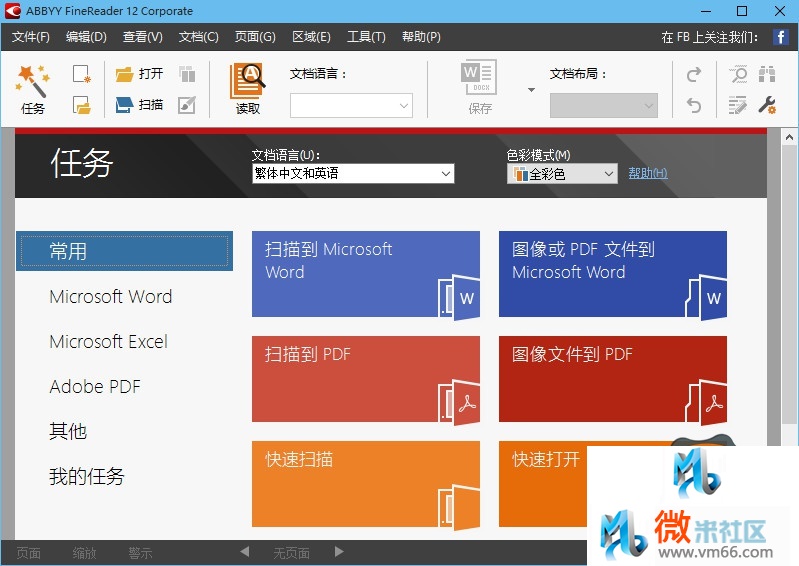
Task: Click the image edit icon next to 扫描
Action: point(187,105)
